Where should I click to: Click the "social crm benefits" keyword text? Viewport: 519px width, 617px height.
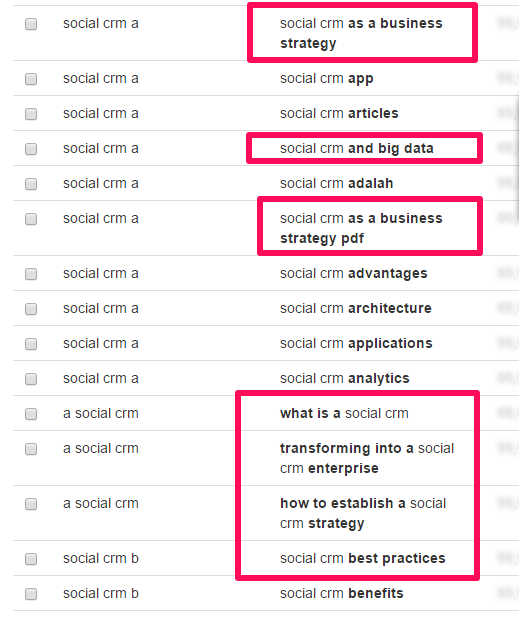coord(342,593)
